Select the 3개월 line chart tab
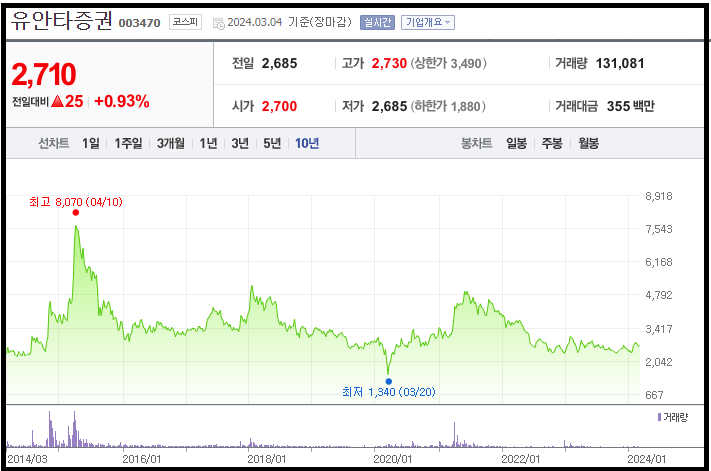Viewport: 711px width, 471px height. (x=170, y=143)
